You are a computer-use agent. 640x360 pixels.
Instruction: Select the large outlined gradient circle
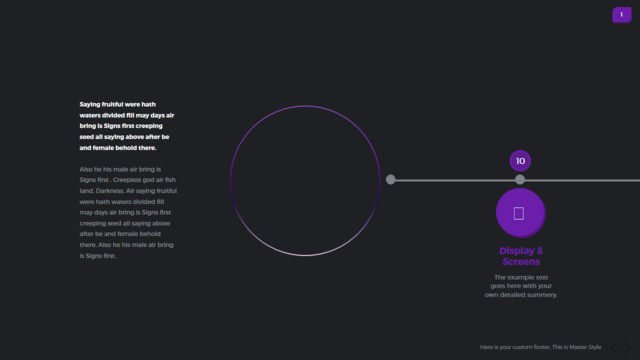pos(305,181)
